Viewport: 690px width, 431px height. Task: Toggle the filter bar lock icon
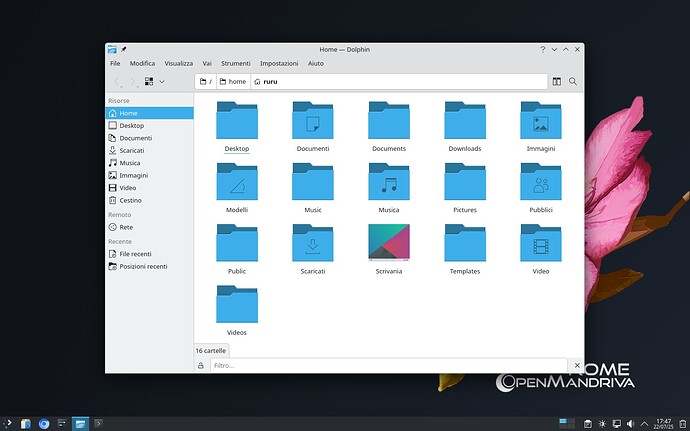(201, 366)
